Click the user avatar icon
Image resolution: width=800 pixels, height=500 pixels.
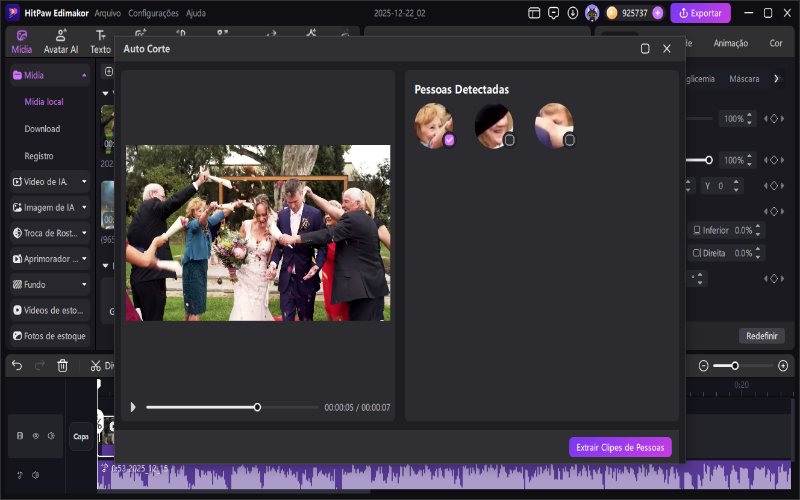[x=592, y=13]
